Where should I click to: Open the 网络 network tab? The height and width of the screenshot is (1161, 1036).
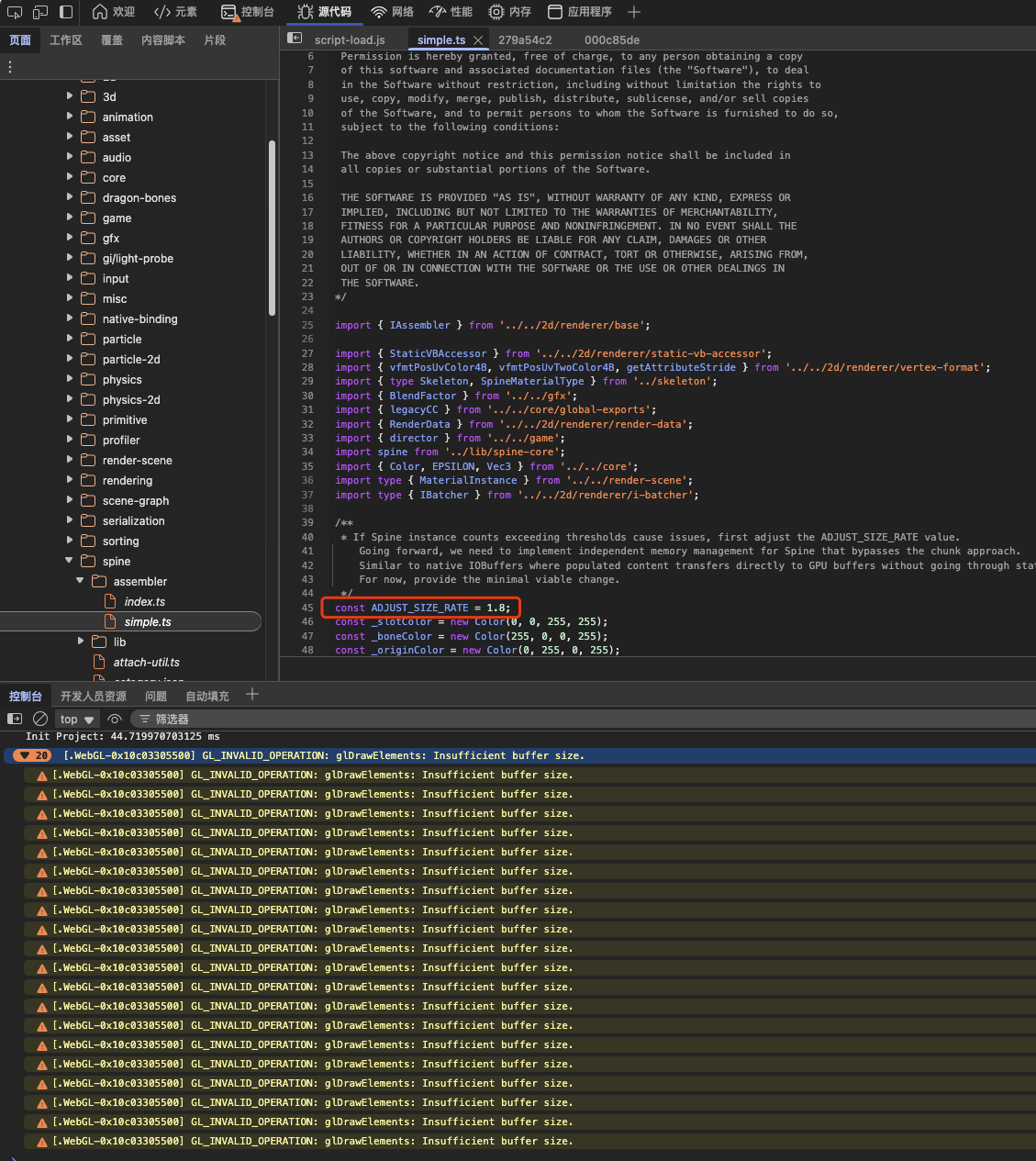click(x=392, y=12)
